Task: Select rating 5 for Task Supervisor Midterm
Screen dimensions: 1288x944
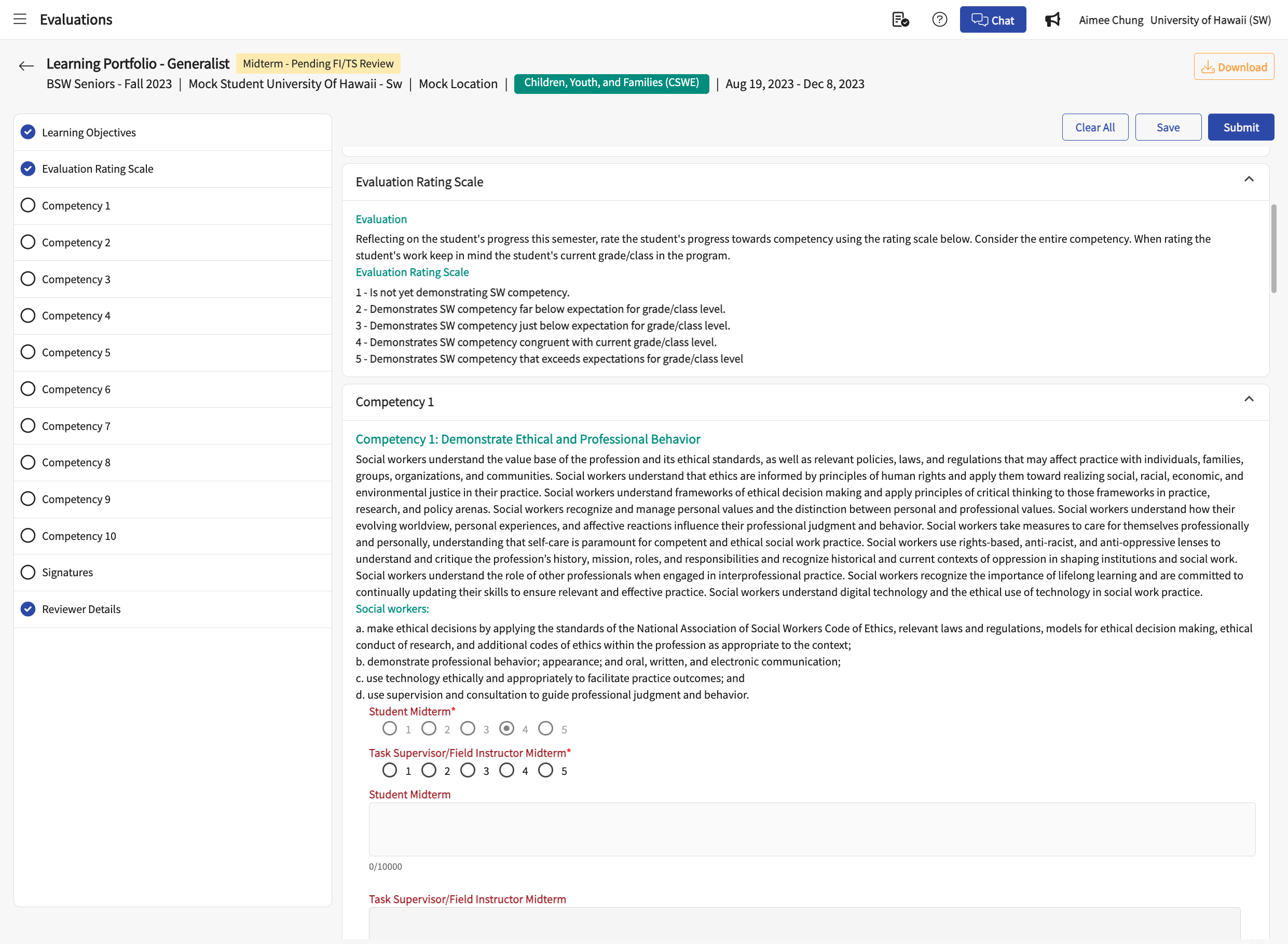Action: pos(546,770)
